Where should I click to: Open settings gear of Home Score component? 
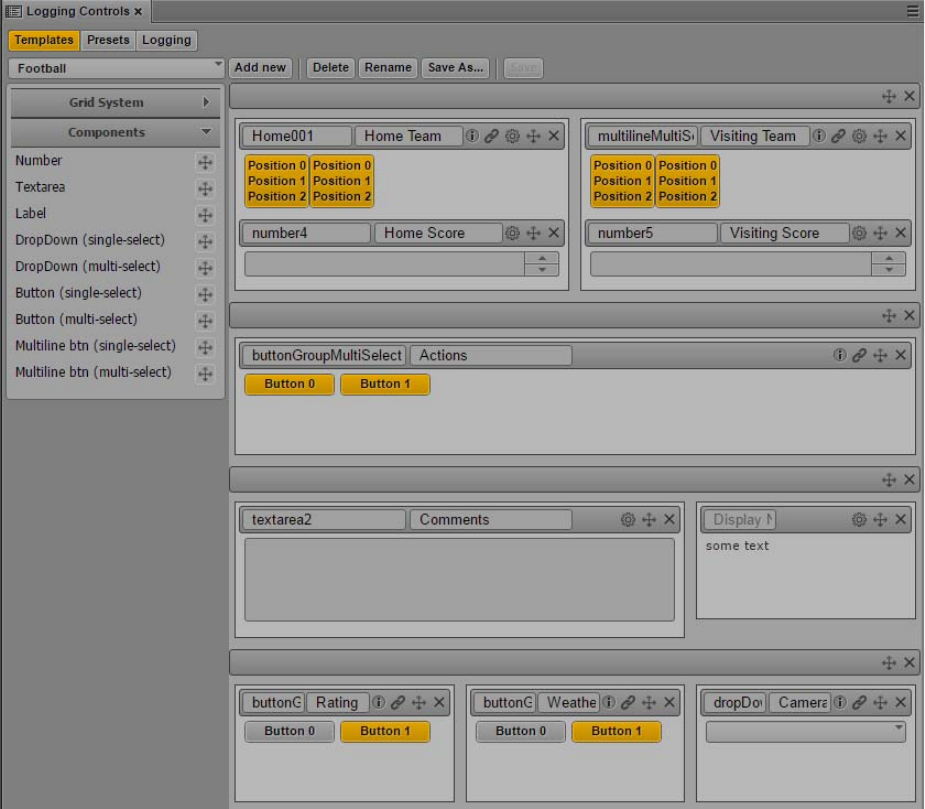pyautogui.click(x=512, y=233)
